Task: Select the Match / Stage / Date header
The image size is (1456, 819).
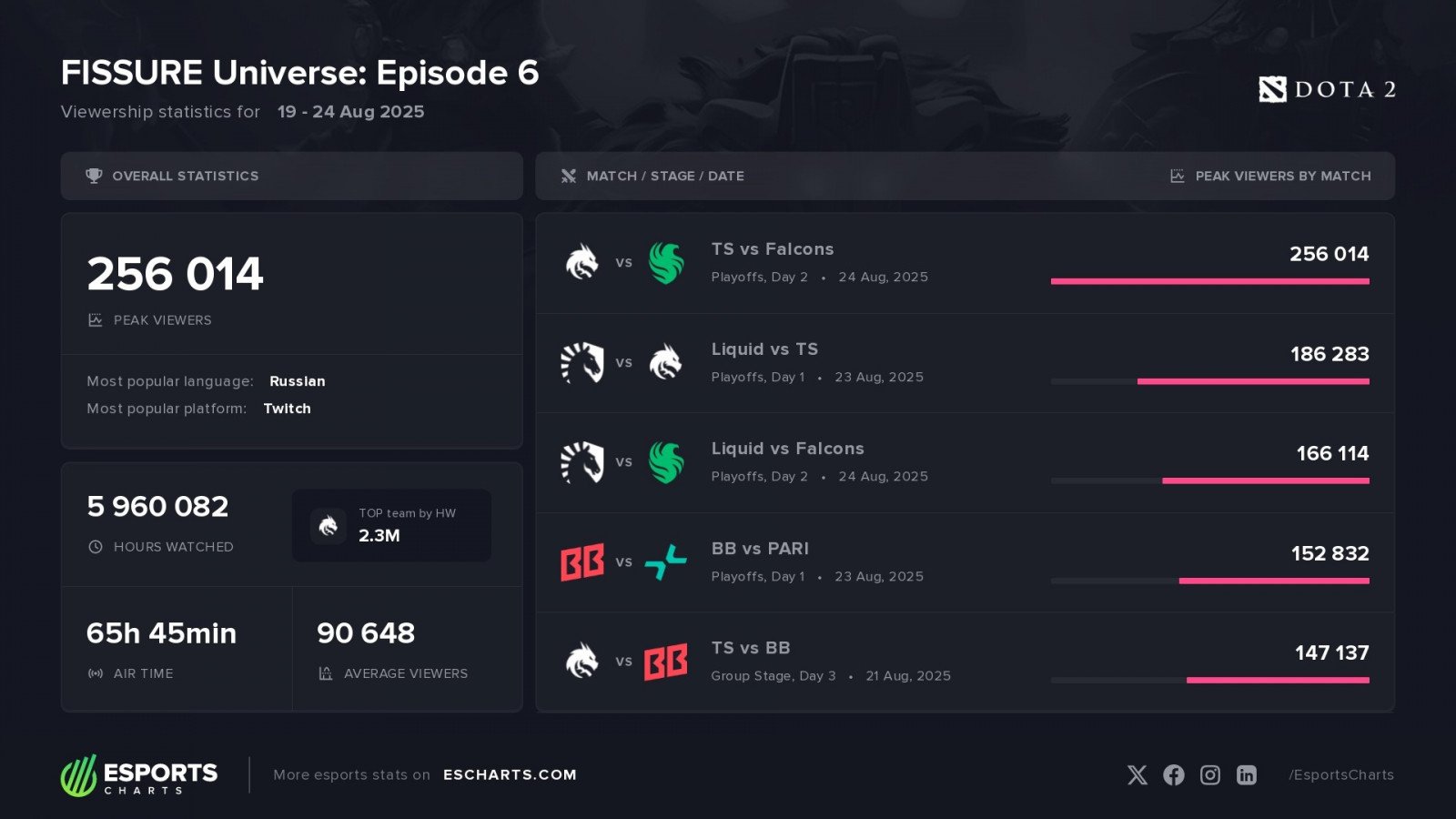Action: pos(665,176)
